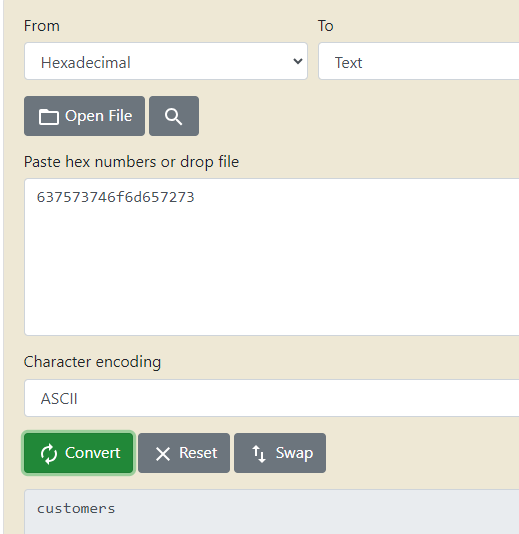Screen dimensions: 519x534
Task: Click the folder icon on Open File
Action: [48, 117]
